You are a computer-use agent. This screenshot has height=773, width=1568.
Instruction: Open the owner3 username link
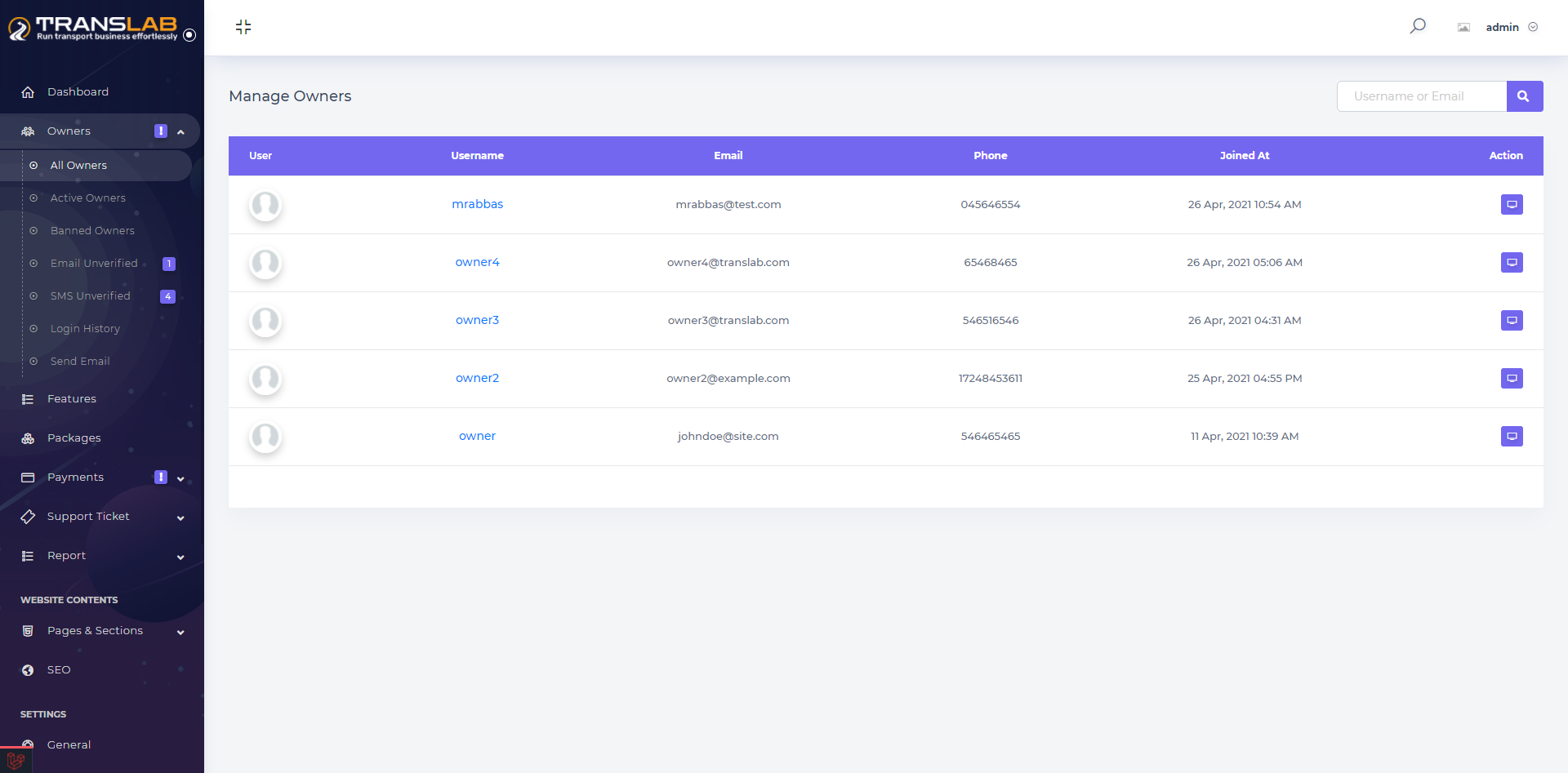click(x=478, y=320)
